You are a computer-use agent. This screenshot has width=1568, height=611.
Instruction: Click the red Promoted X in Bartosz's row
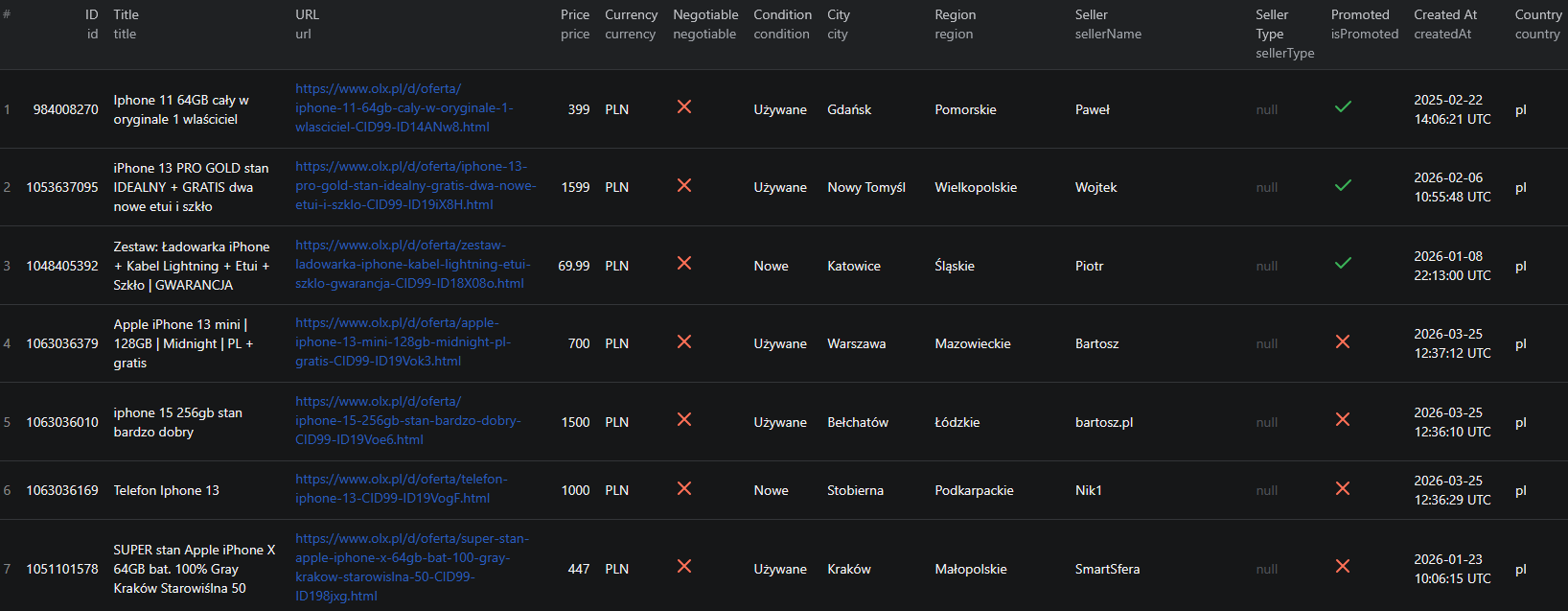(x=1343, y=341)
